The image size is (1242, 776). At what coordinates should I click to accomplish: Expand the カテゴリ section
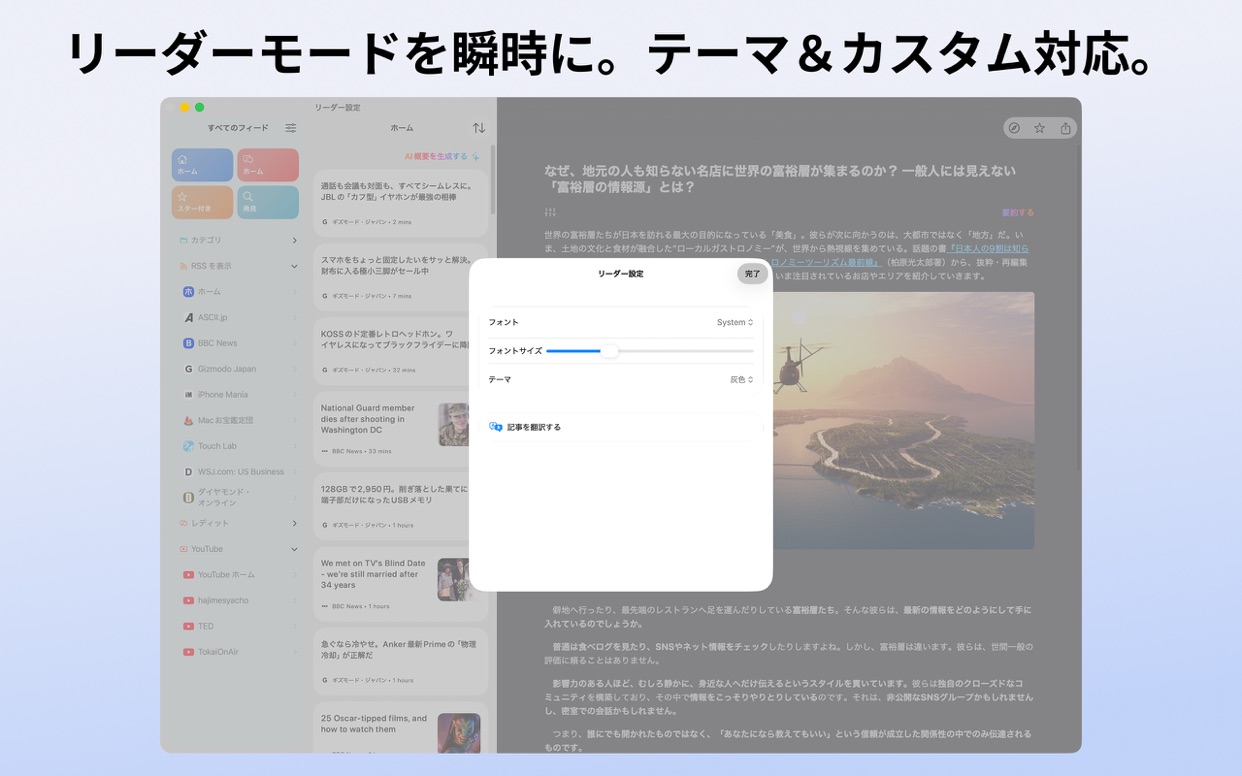294,240
